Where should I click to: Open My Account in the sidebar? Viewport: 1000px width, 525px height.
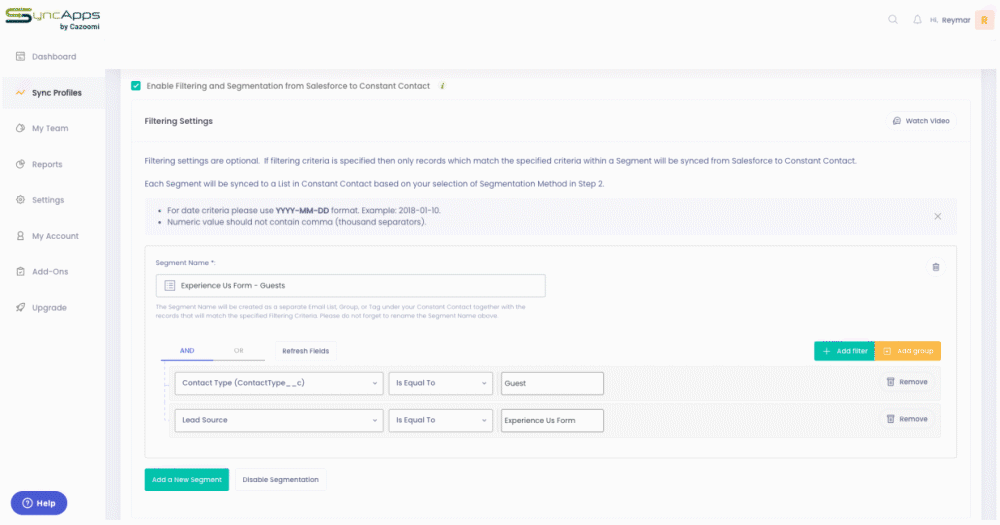pos(55,236)
